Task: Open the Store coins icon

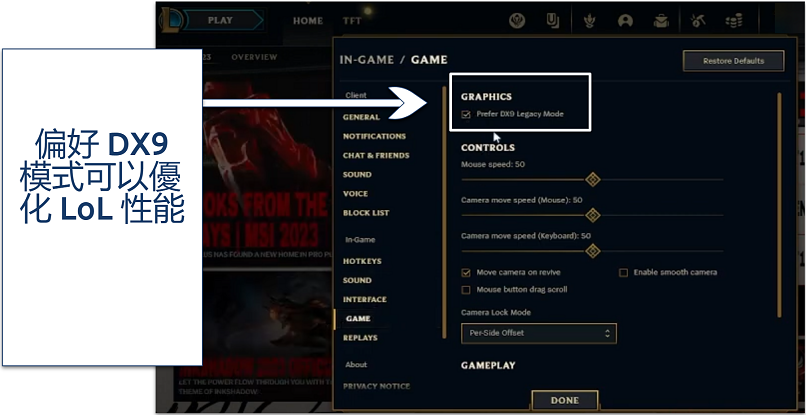Action: [x=734, y=21]
